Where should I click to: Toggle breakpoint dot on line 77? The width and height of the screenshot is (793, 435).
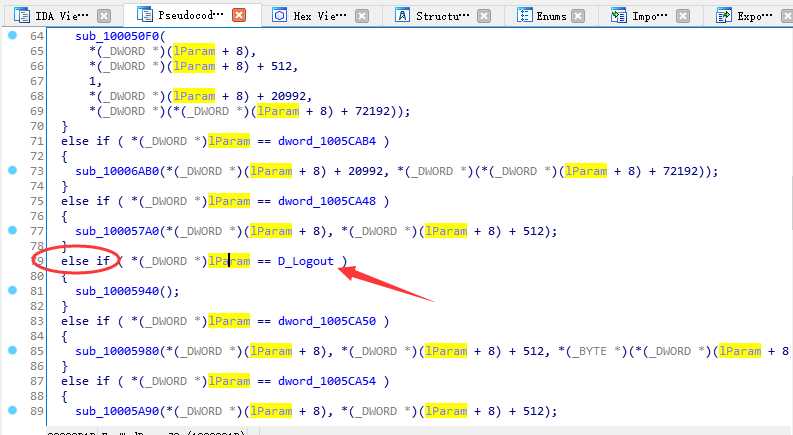click(x=13, y=230)
